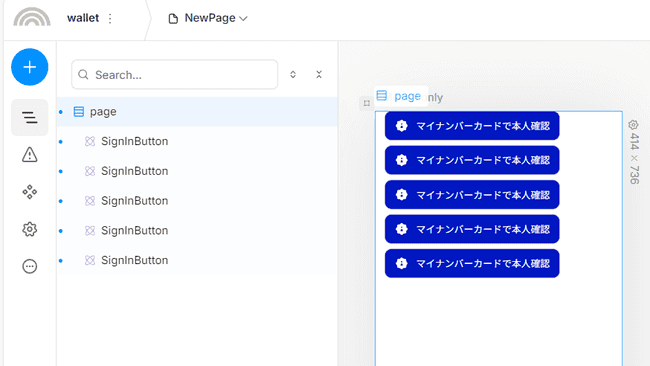The image size is (650, 366).
Task: Open the layers tree panel icon
Action: point(29,118)
